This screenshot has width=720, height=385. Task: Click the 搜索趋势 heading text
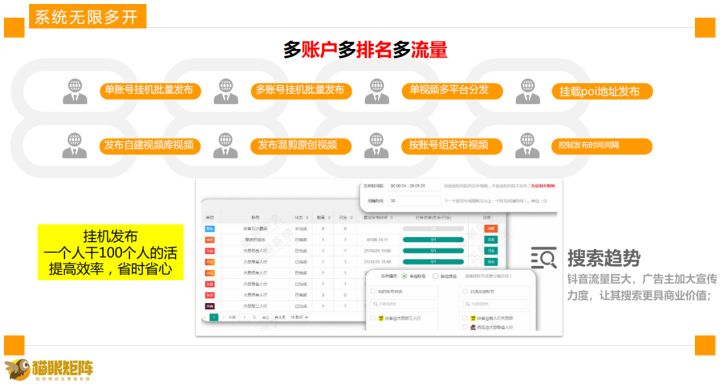pos(604,258)
